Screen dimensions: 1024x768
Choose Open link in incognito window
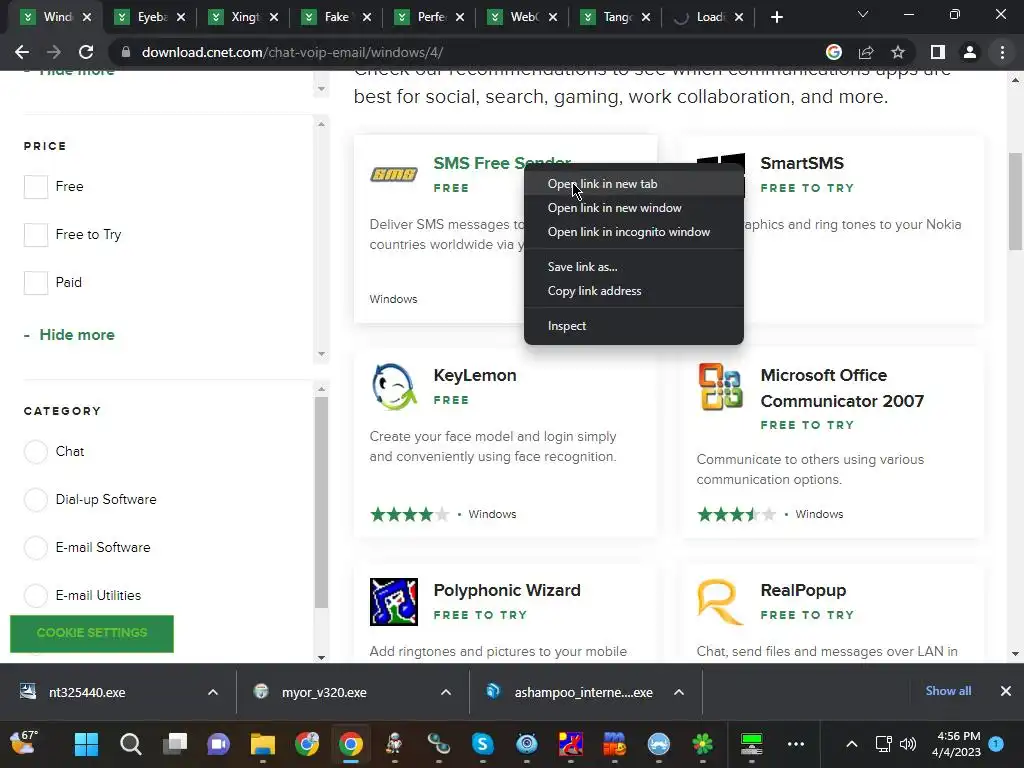633,232
